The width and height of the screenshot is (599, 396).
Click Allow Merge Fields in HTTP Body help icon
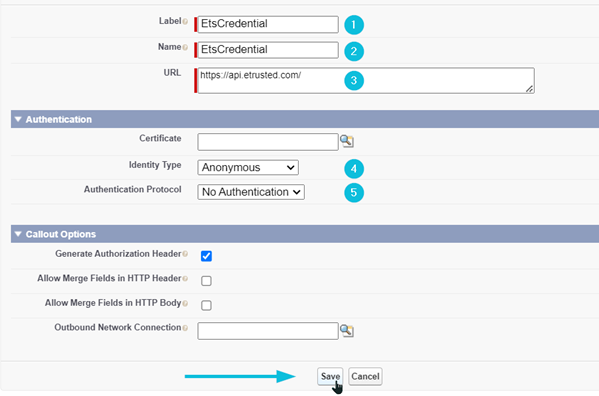(x=185, y=304)
